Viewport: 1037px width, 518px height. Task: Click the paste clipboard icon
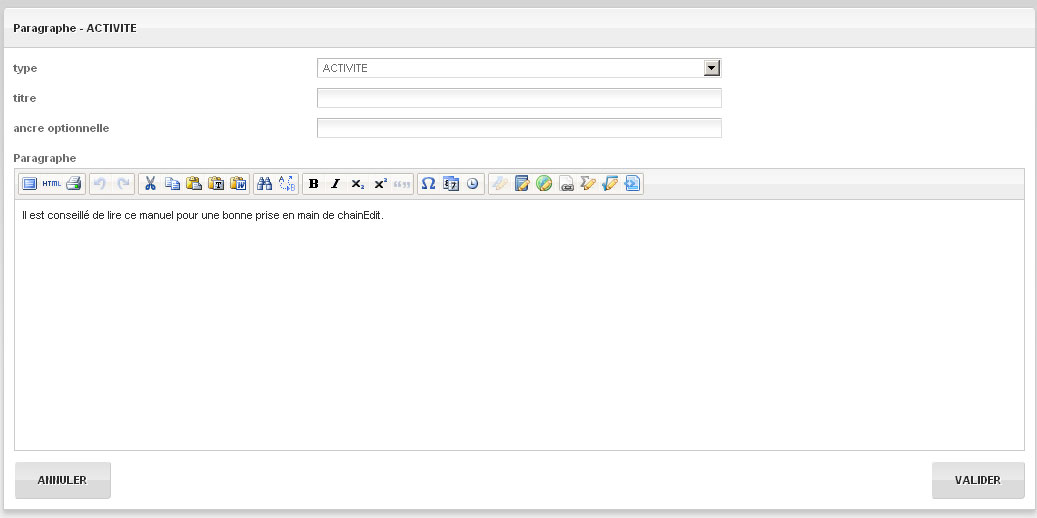click(194, 184)
